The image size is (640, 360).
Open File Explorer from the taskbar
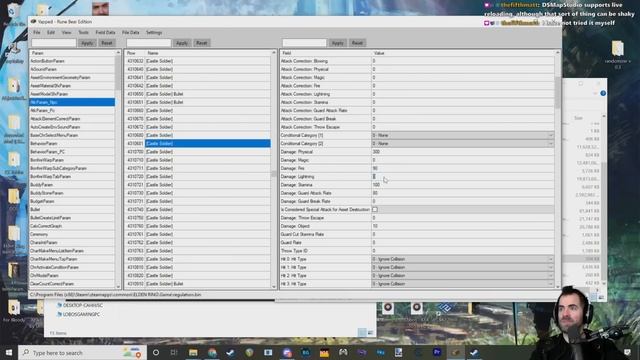click(193, 353)
